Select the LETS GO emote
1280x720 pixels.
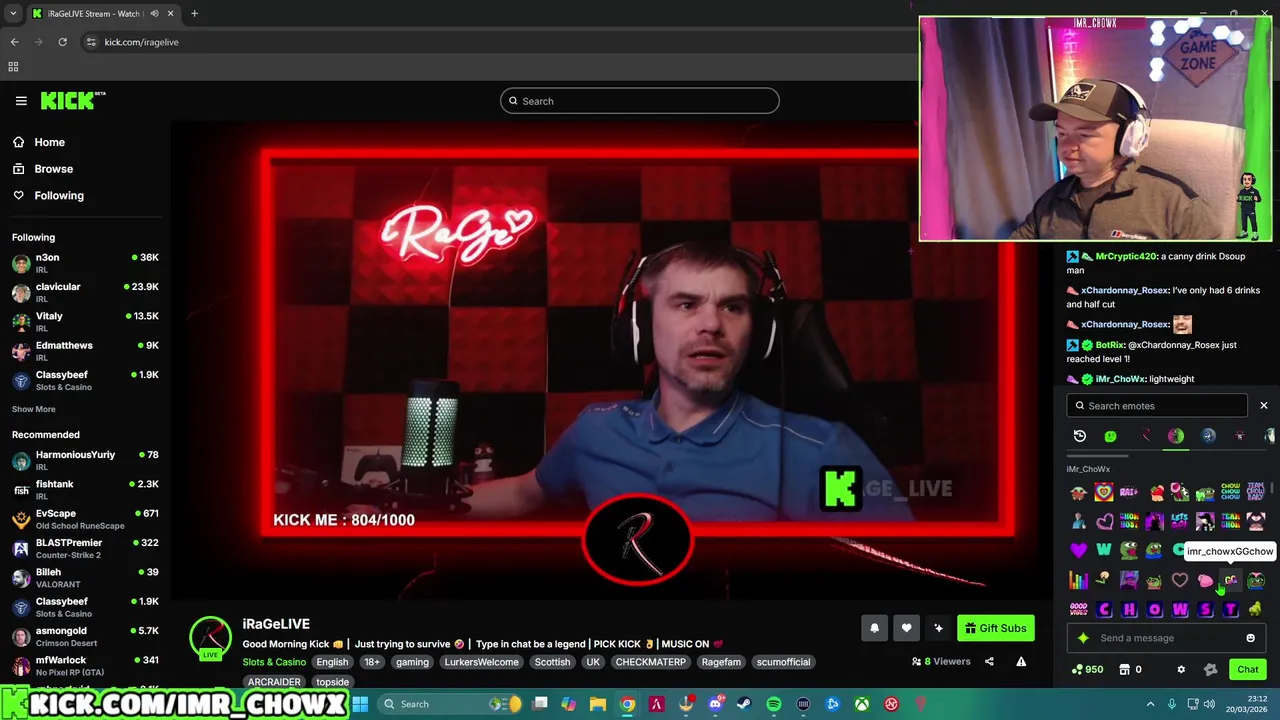pos(1180,521)
